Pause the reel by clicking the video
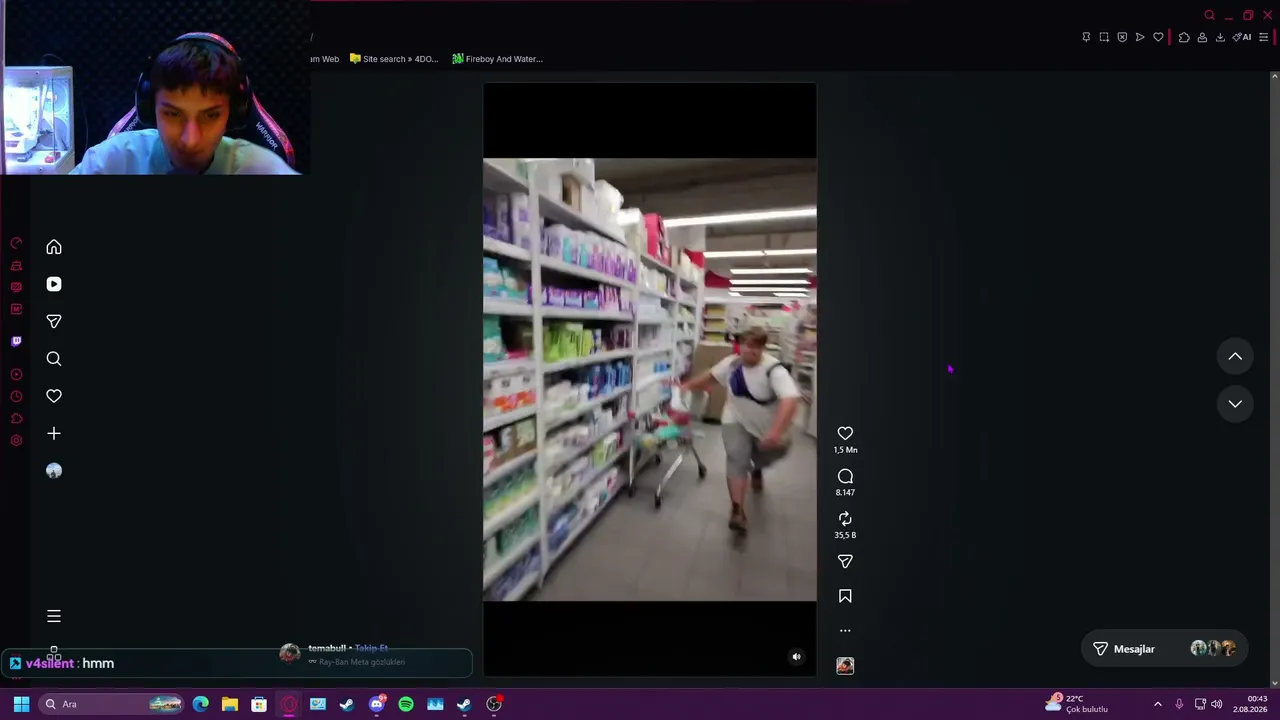 tap(649, 379)
